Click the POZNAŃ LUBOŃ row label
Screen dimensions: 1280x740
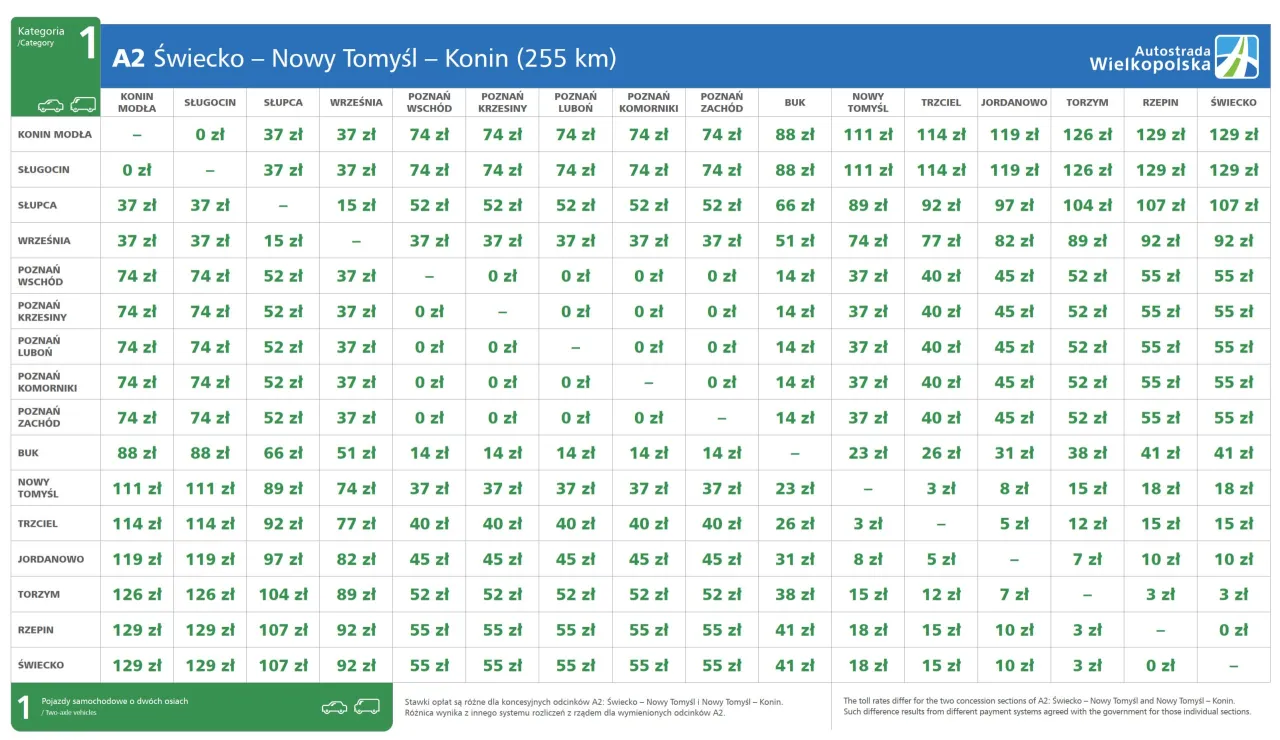[39, 347]
